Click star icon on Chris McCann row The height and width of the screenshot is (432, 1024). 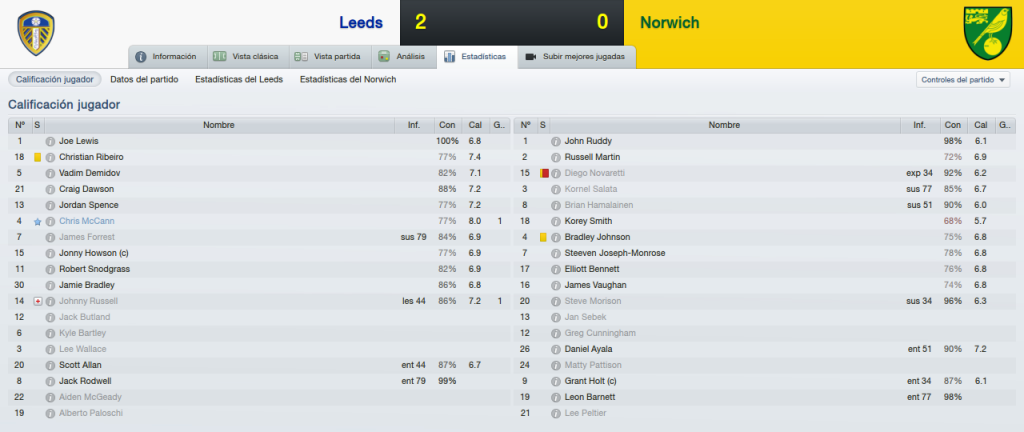37,221
